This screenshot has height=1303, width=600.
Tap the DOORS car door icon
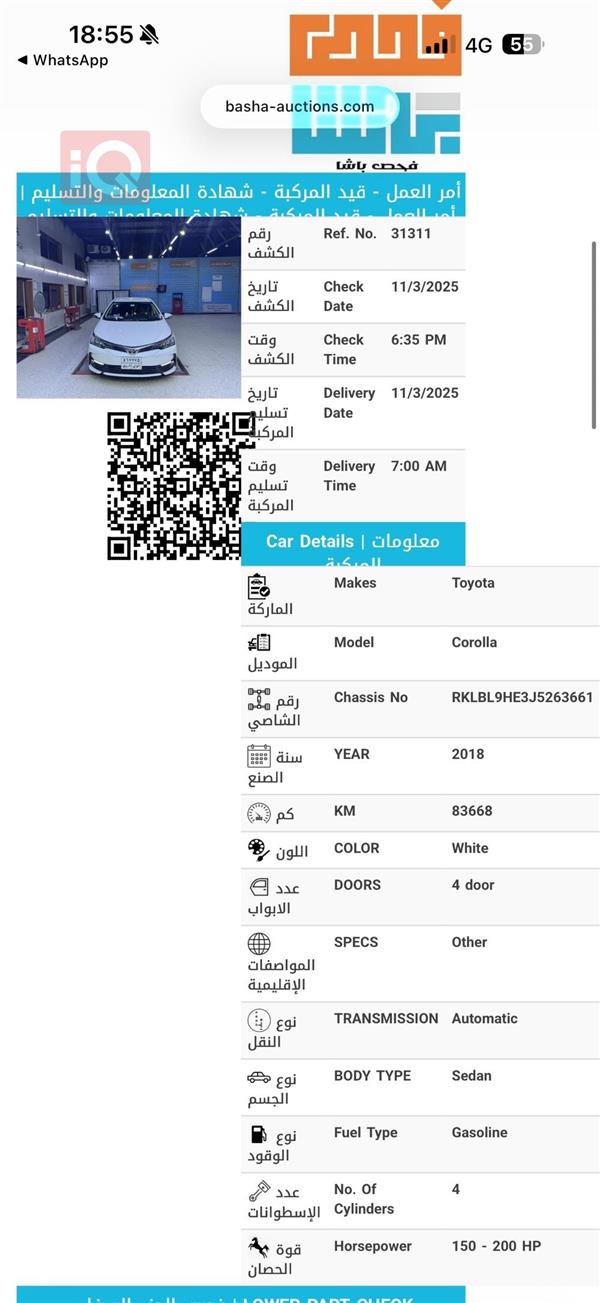tap(259, 887)
